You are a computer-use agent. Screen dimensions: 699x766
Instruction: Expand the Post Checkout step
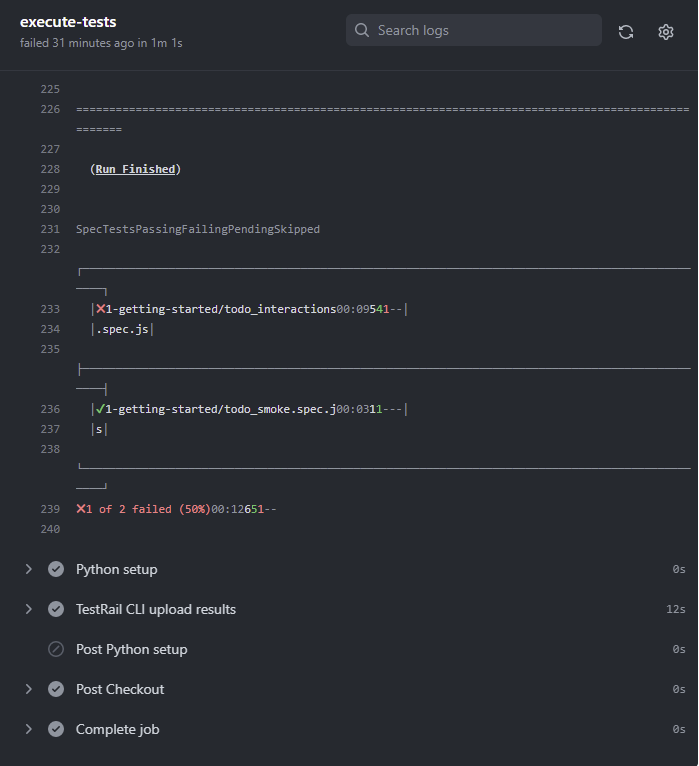click(x=28, y=689)
